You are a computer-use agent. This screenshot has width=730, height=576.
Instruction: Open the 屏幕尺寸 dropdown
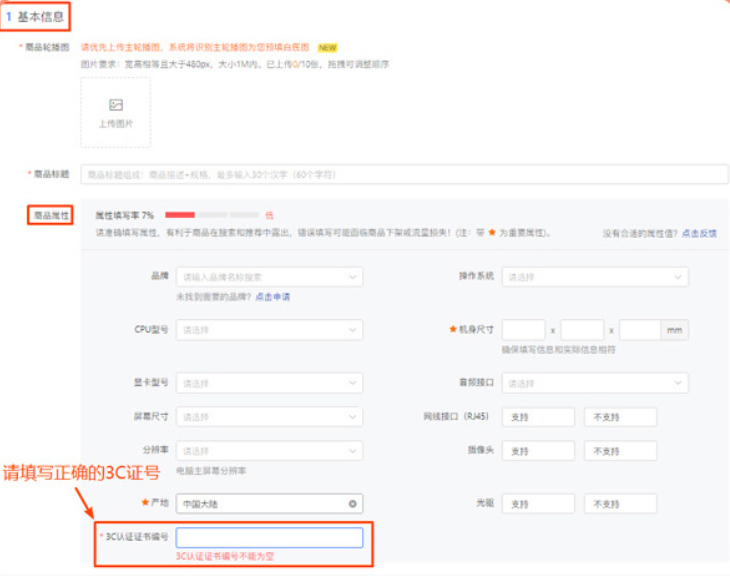click(269, 417)
